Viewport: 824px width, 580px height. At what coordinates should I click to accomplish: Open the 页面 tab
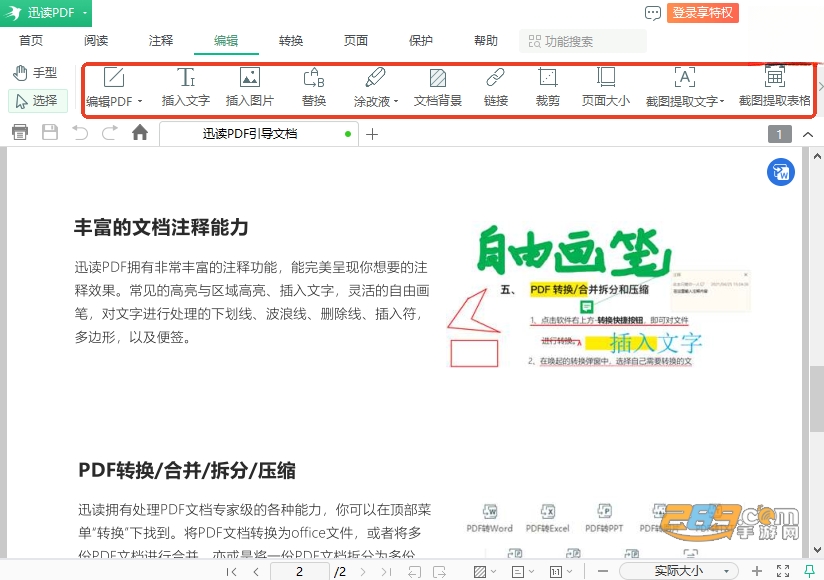pyautogui.click(x=356, y=40)
